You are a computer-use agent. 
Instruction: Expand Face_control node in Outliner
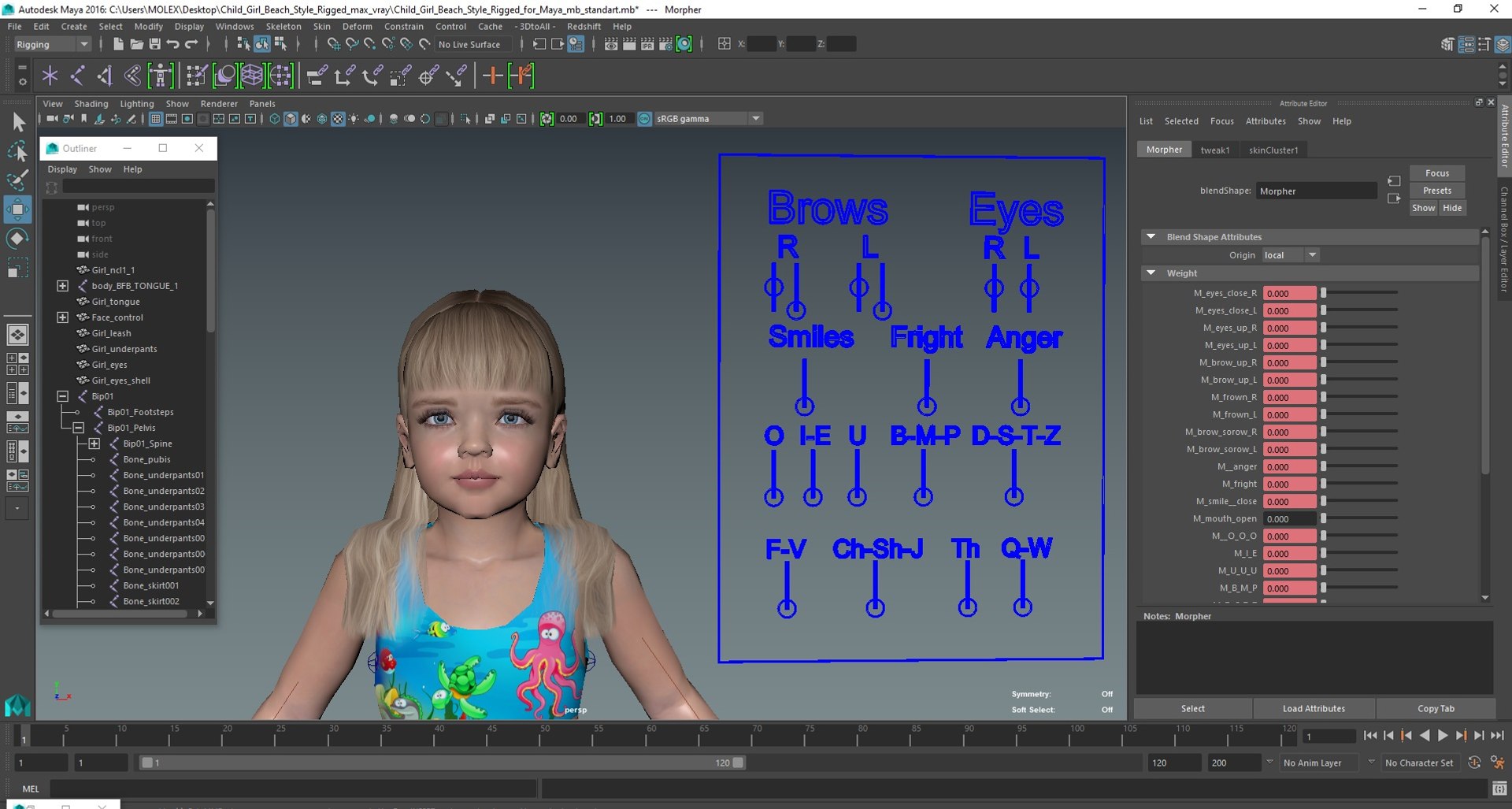(62, 317)
